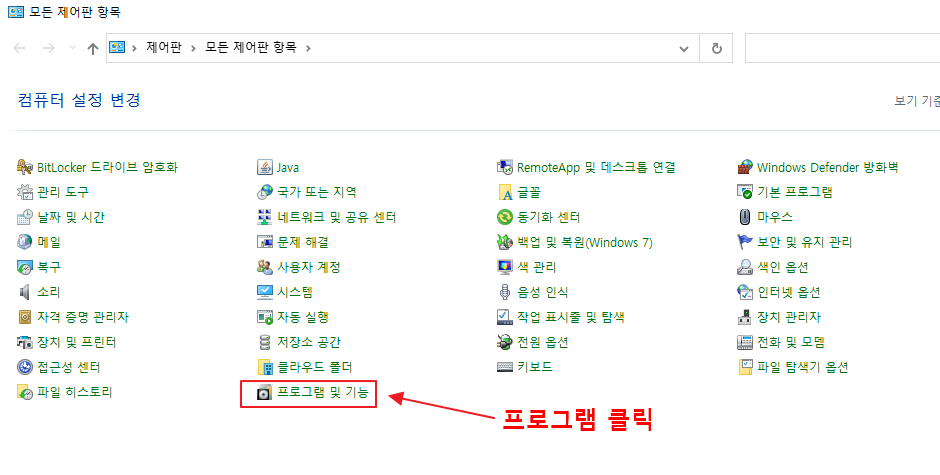Screen dimensions: 940x475
Task: Expand chevron after 모든 제어판 항목
Action: point(308,48)
